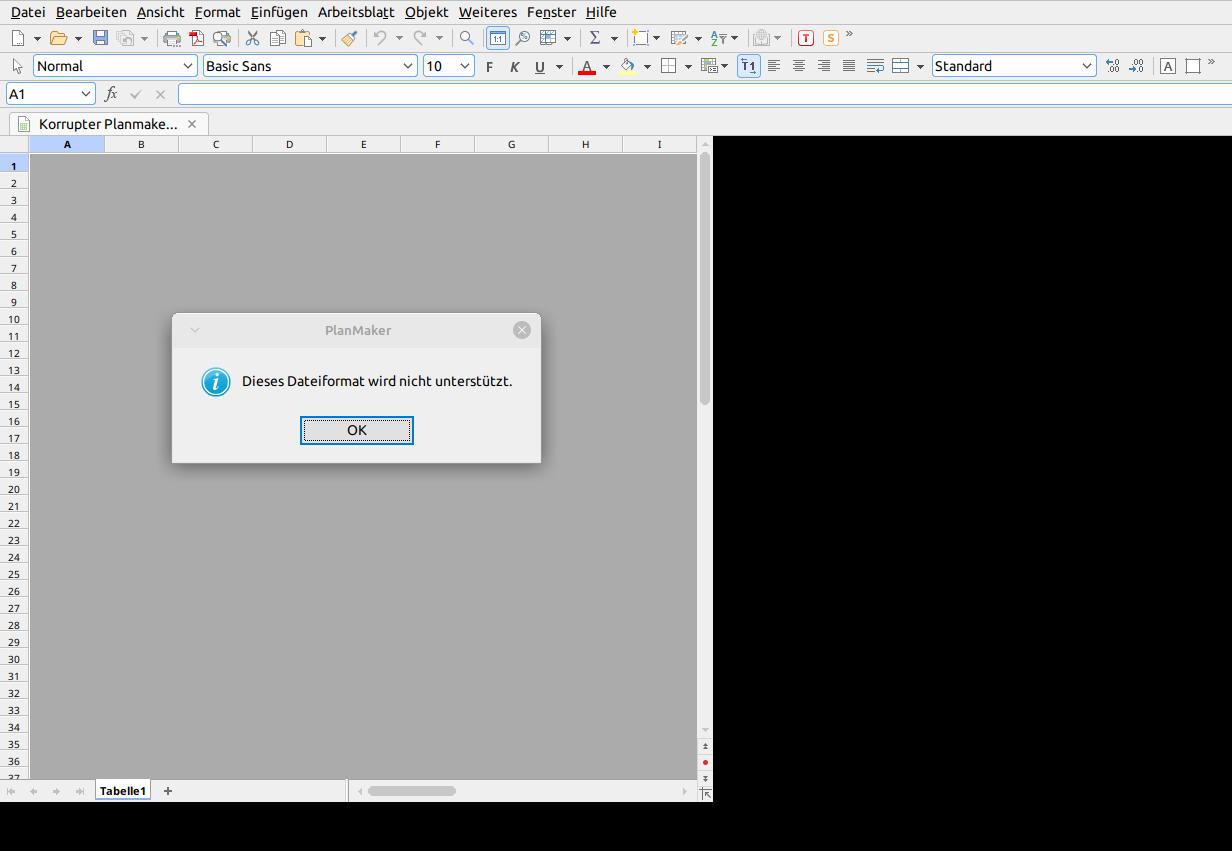Open Presentations via orange S icon

831,38
